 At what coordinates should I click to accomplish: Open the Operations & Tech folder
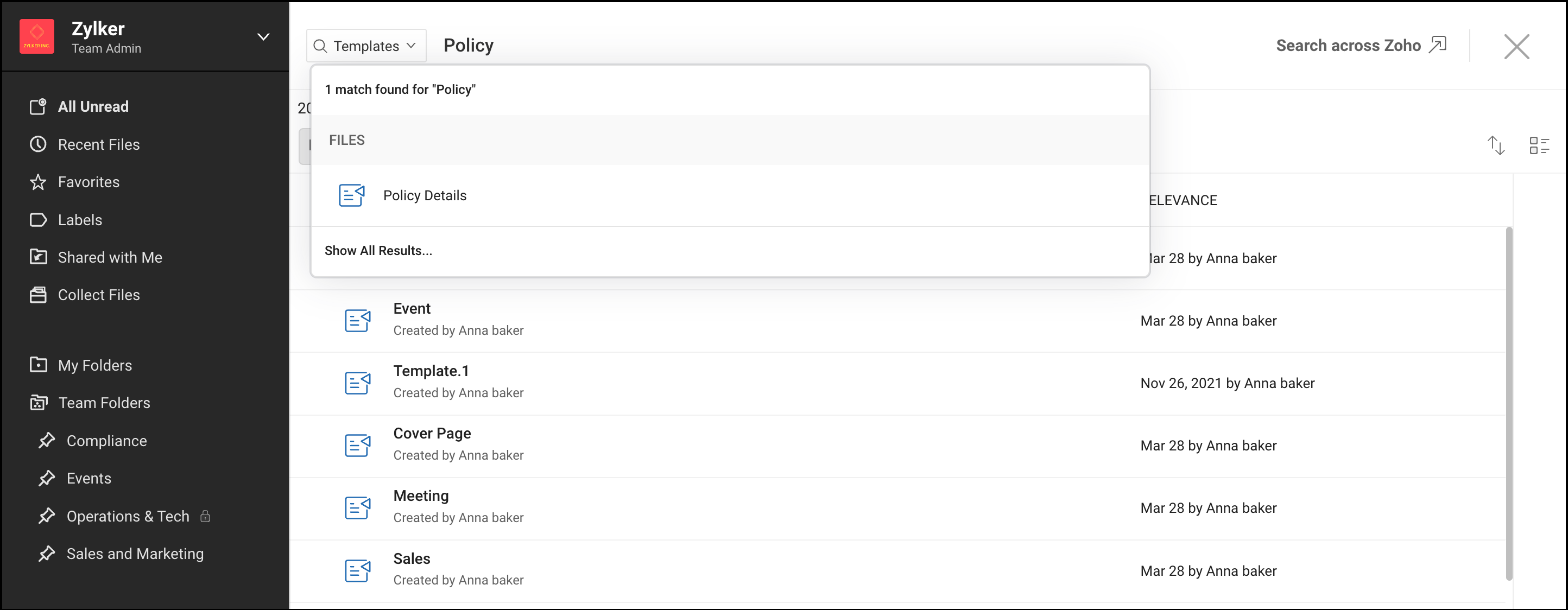coord(128,516)
